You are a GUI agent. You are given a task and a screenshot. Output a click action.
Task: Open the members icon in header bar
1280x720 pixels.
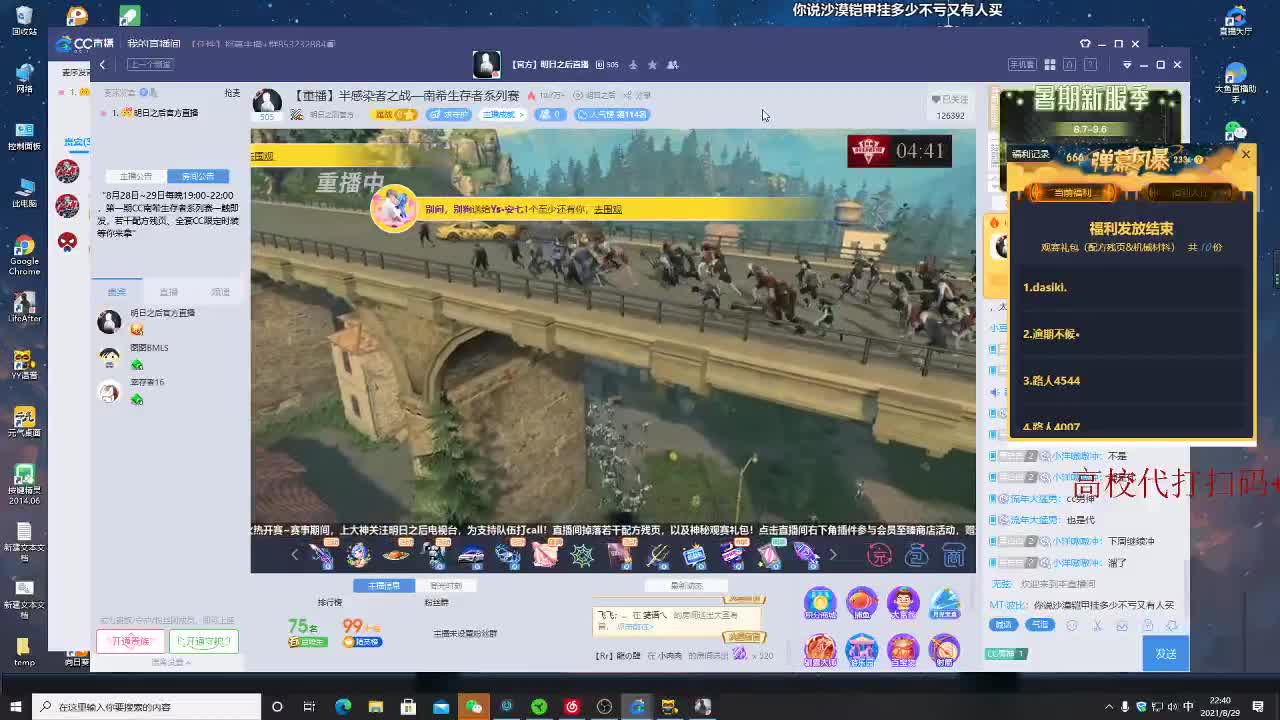pos(672,65)
